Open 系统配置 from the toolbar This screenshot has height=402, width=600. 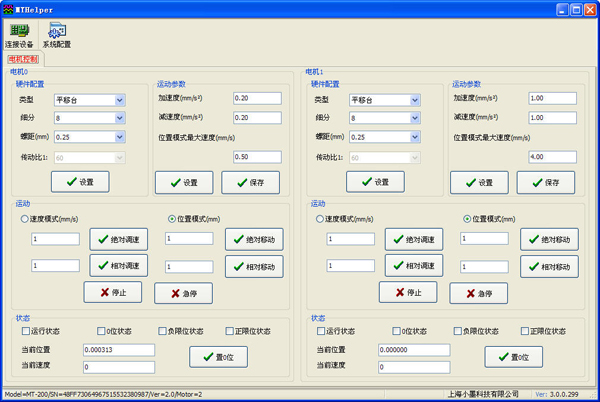coord(56,35)
